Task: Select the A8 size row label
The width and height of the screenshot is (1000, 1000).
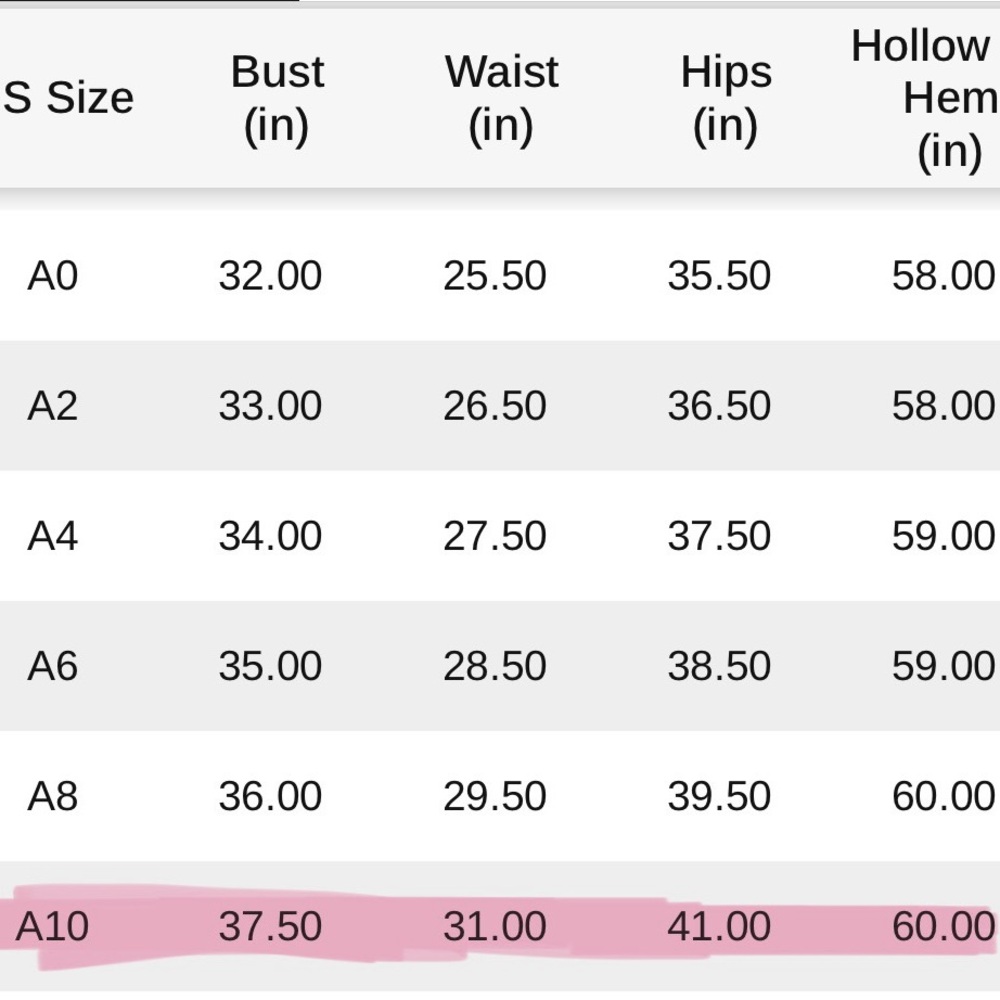Action: point(52,796)
